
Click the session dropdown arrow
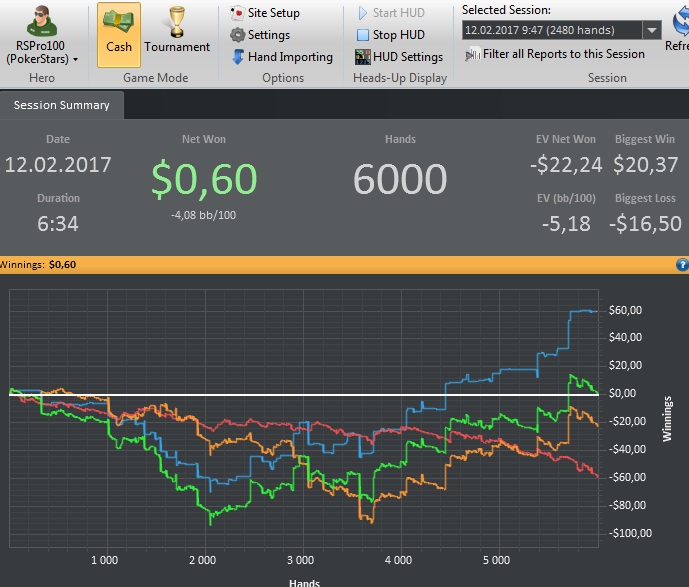click(x=652, y=30)
